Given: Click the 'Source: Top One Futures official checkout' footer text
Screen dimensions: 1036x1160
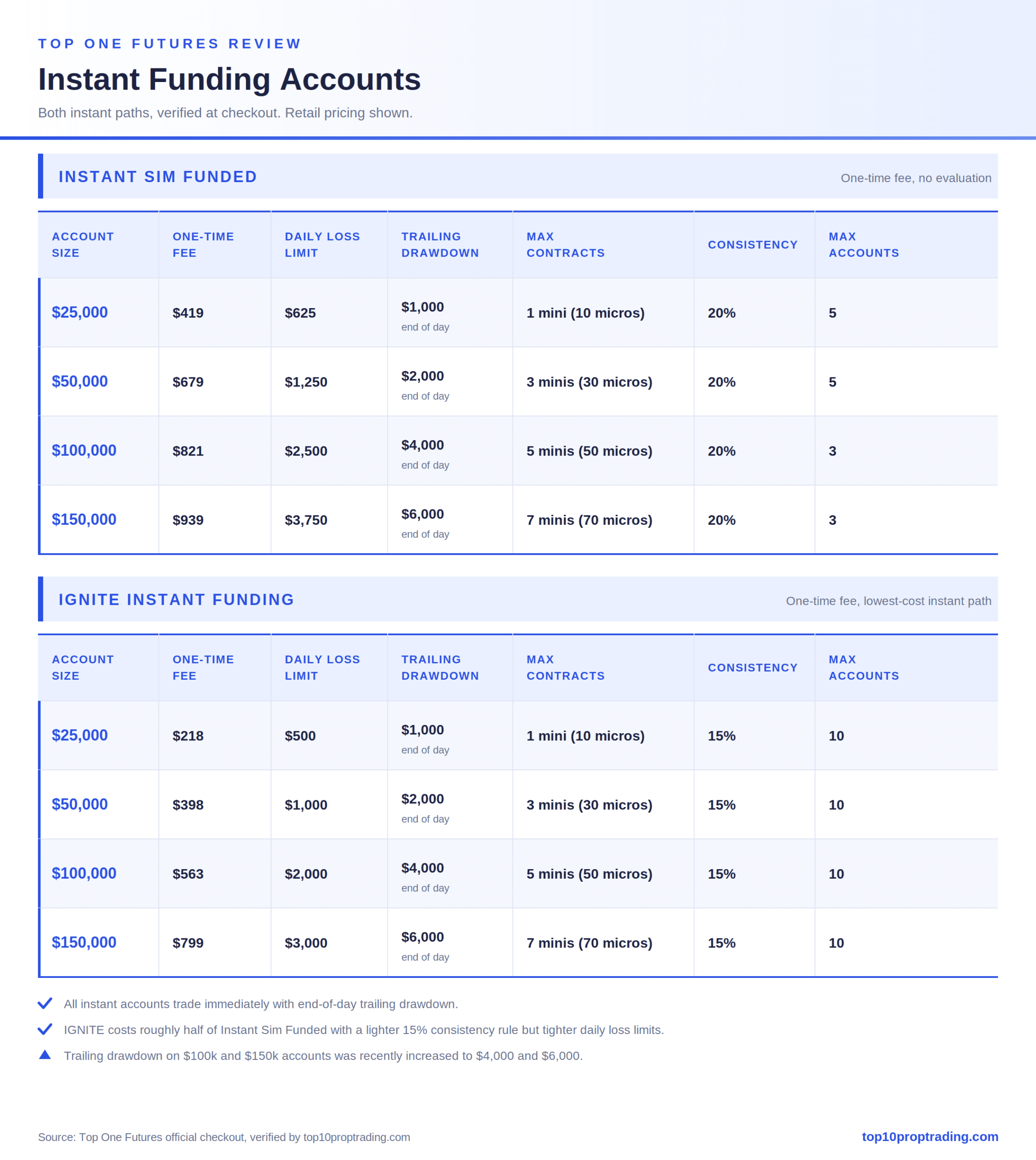Looking at the screenshot, I should pyautogui.click(x=224, y=1137).
